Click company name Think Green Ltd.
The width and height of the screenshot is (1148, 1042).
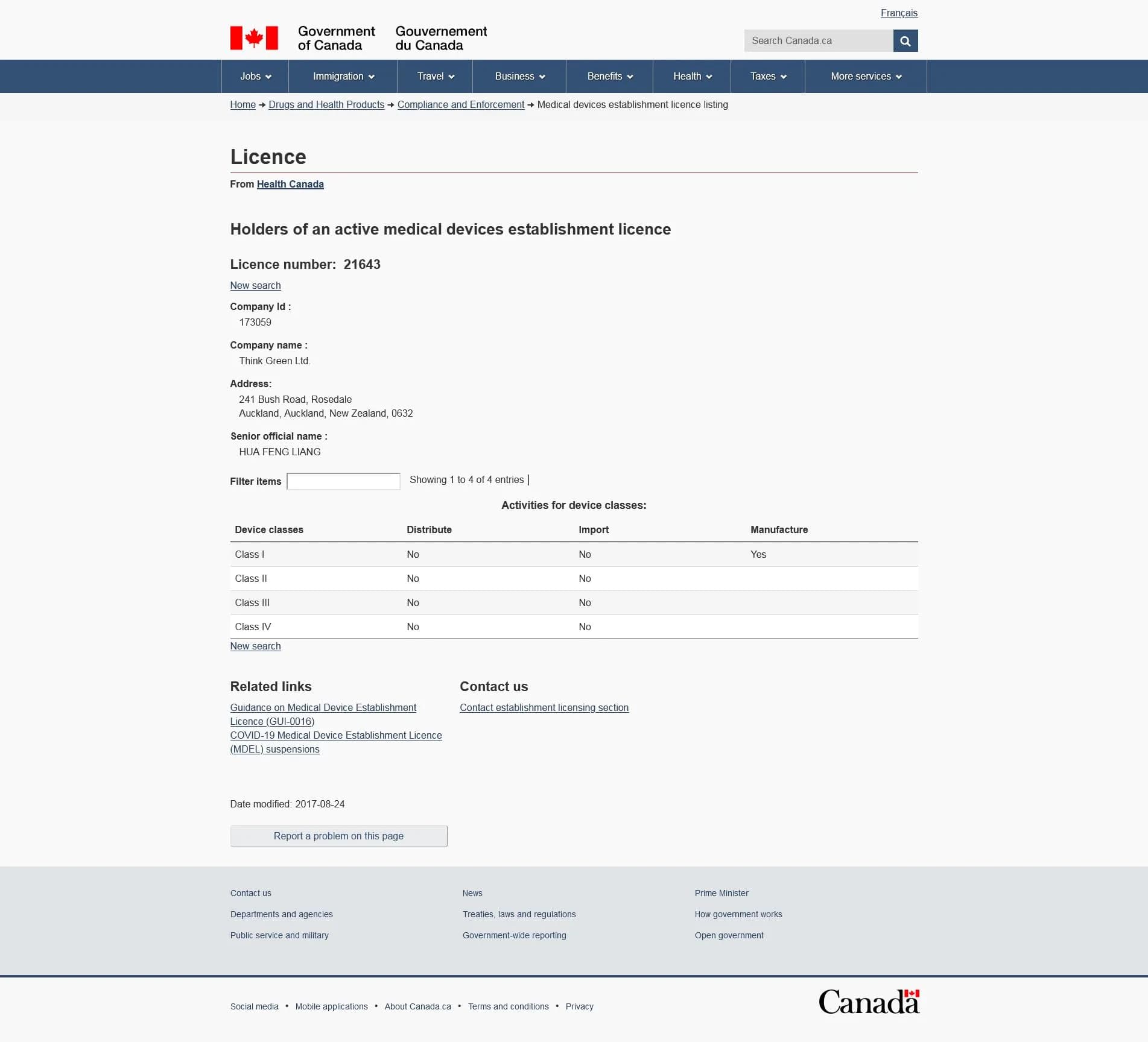[x=275, y=361]
